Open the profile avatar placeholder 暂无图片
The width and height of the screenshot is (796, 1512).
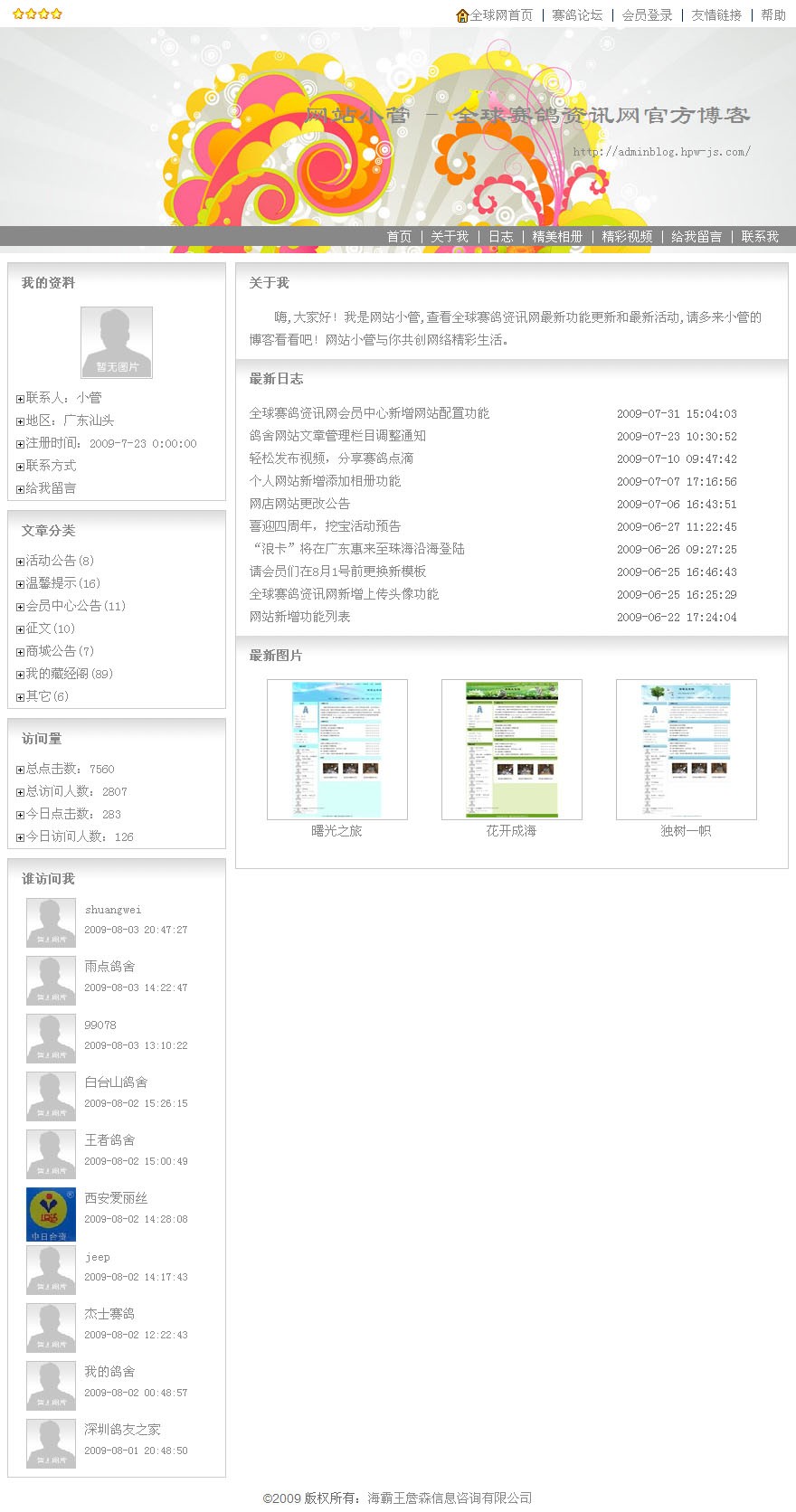pyautogui.click(x=117, y=342)
